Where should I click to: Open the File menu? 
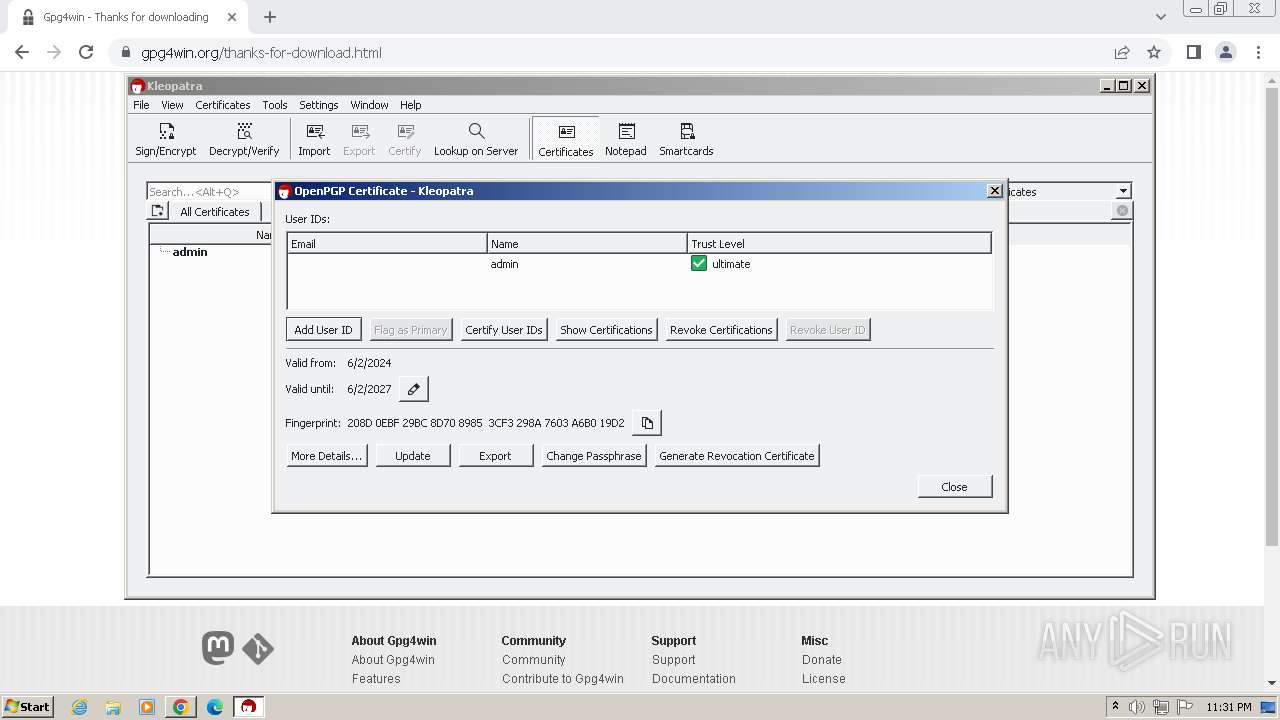pos(141,105)
